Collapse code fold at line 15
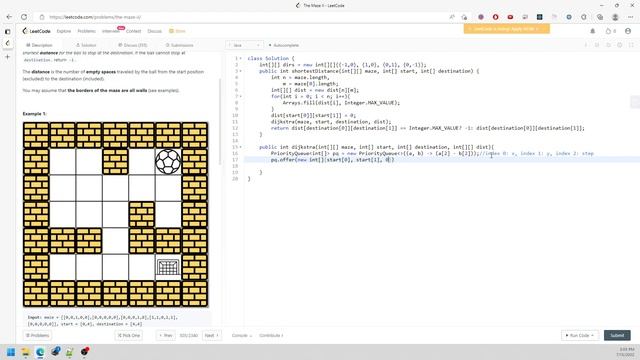Image resolution: width=640 pixels, height=360 pixels. tap(240, 147)
